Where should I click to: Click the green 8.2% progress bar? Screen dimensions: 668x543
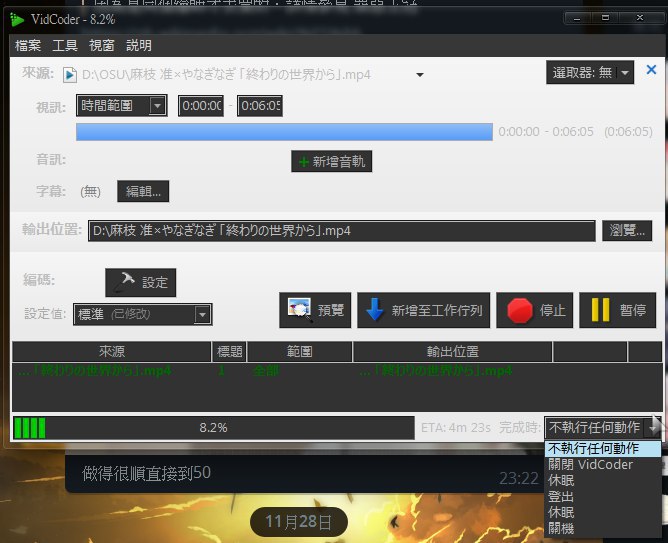click(x=213, y=428)
